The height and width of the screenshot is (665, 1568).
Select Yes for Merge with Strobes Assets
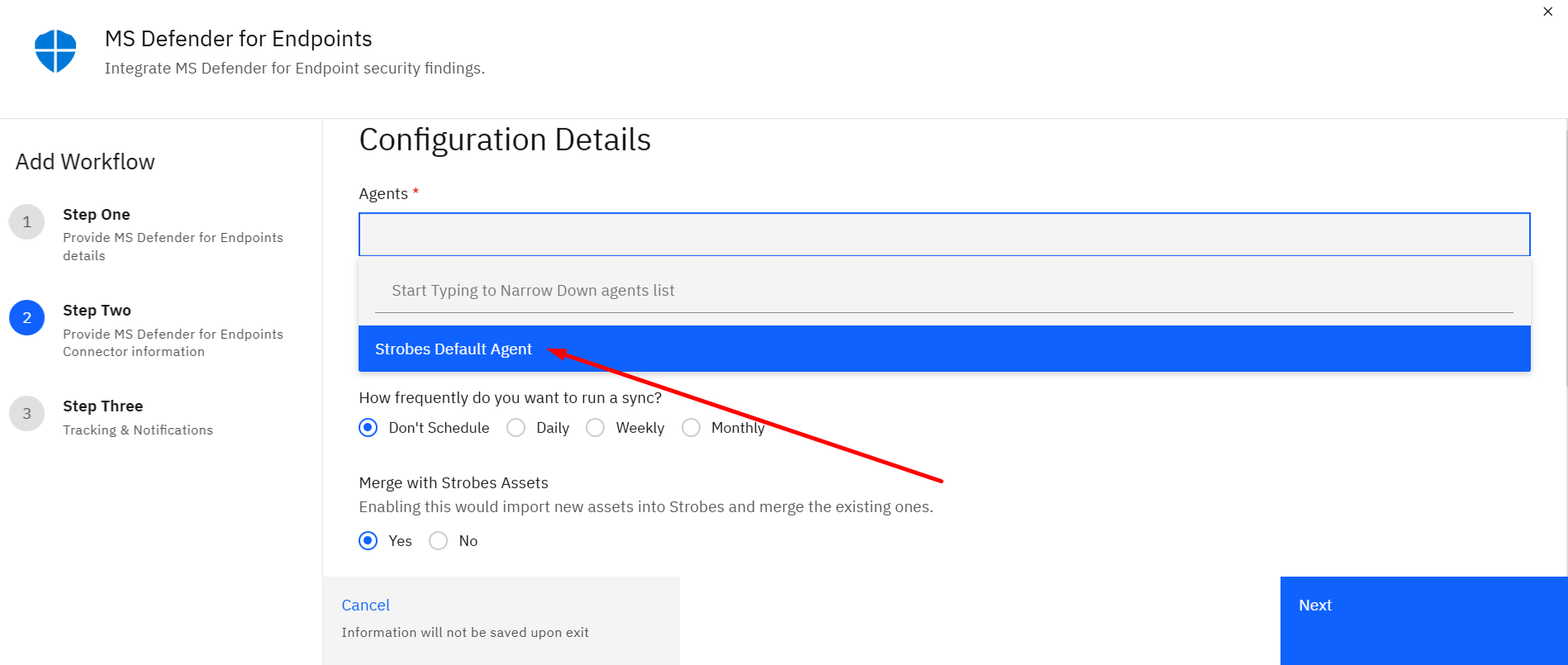pos(368,540)
